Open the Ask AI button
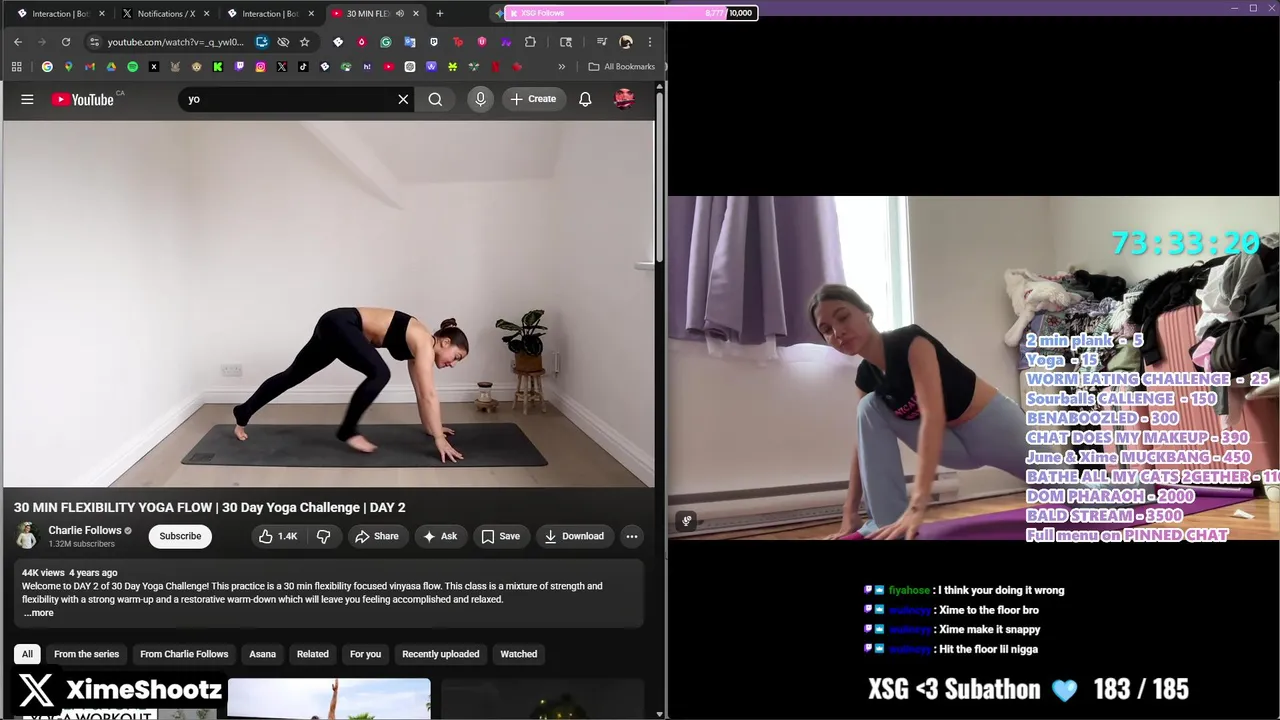 440,536
